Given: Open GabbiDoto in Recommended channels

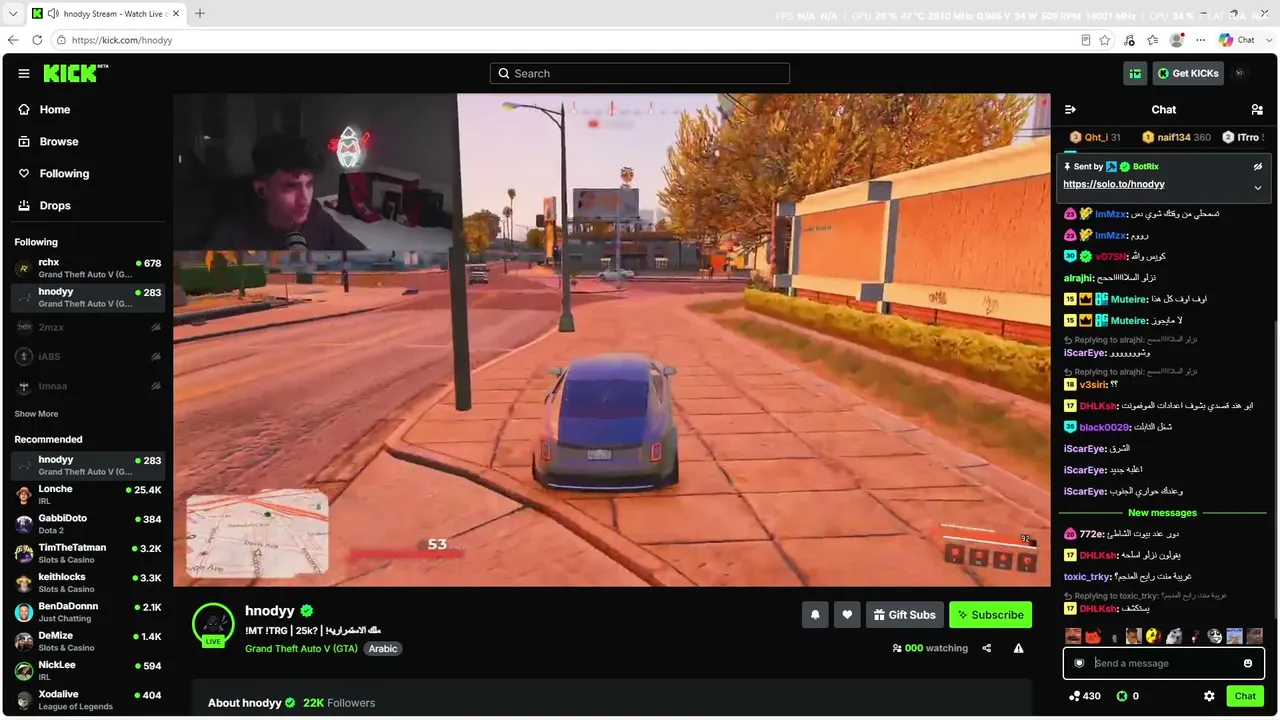Looking at the screenshot, I should tap(87, 524).
